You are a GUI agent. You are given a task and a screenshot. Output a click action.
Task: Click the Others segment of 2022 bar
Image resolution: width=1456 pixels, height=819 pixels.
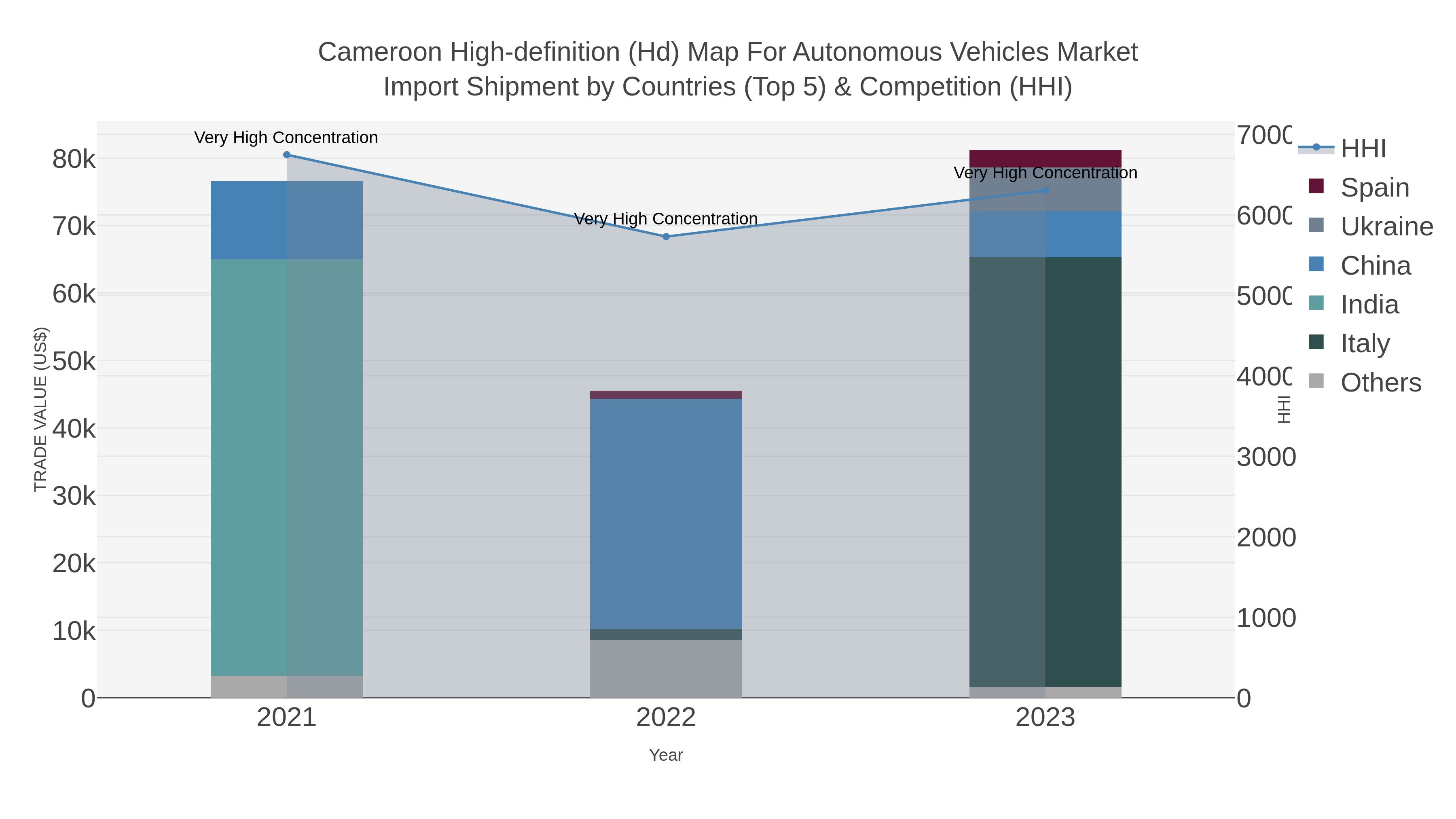(666, 669)
